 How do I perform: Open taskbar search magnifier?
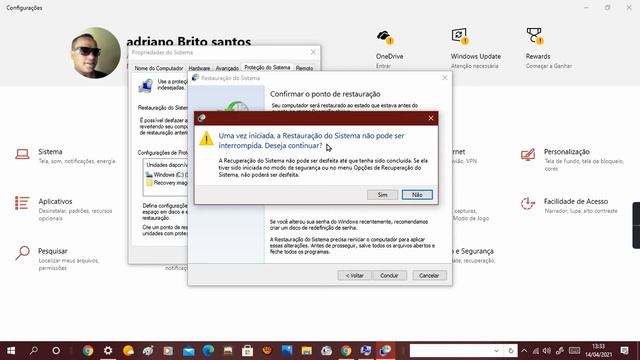34,351
